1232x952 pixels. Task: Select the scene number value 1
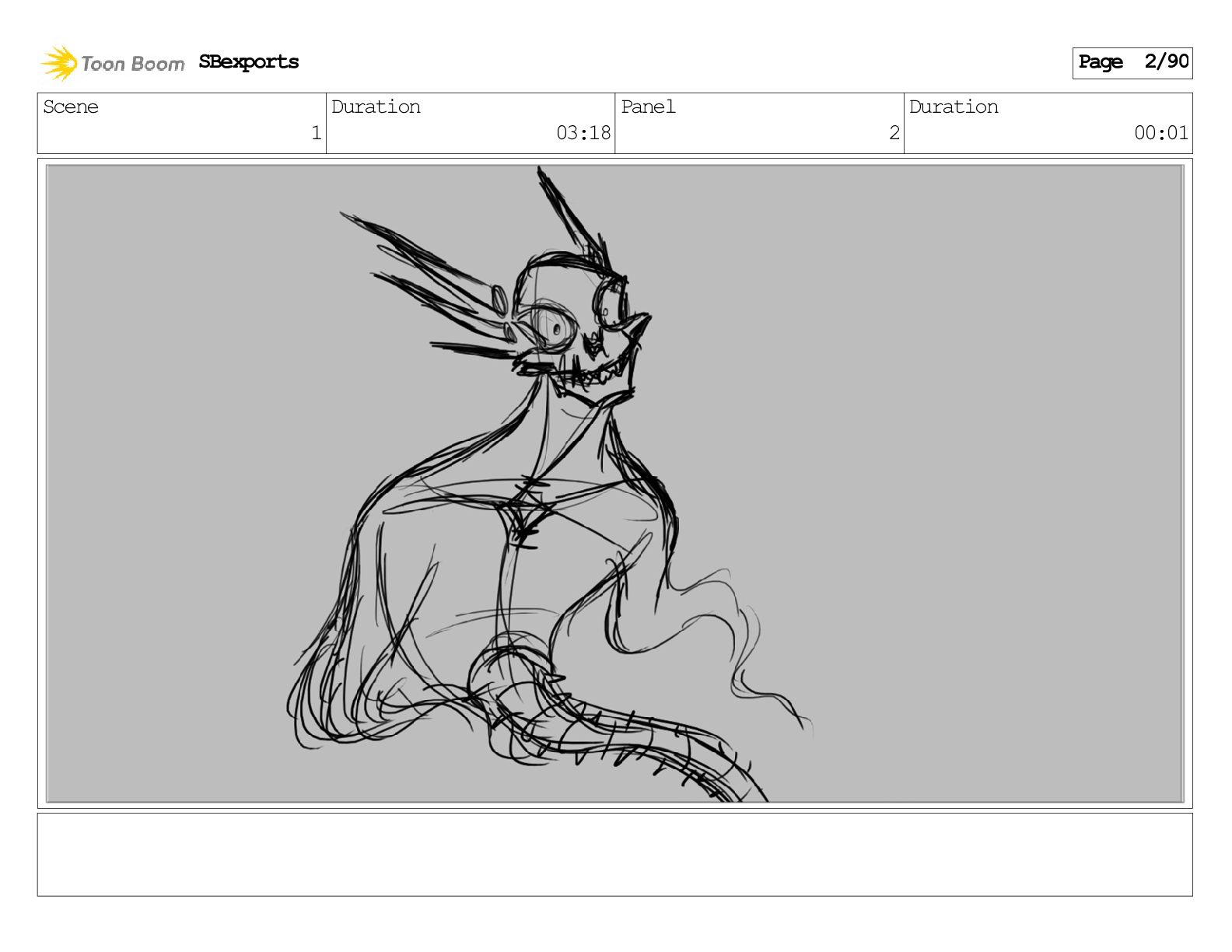pos(316,133)
